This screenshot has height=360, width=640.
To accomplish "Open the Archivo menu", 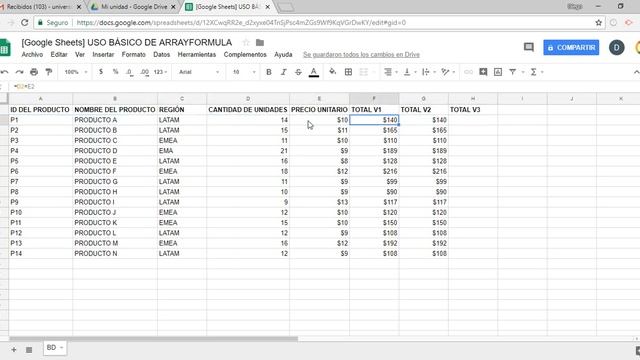I will click(x=32, y=54).
